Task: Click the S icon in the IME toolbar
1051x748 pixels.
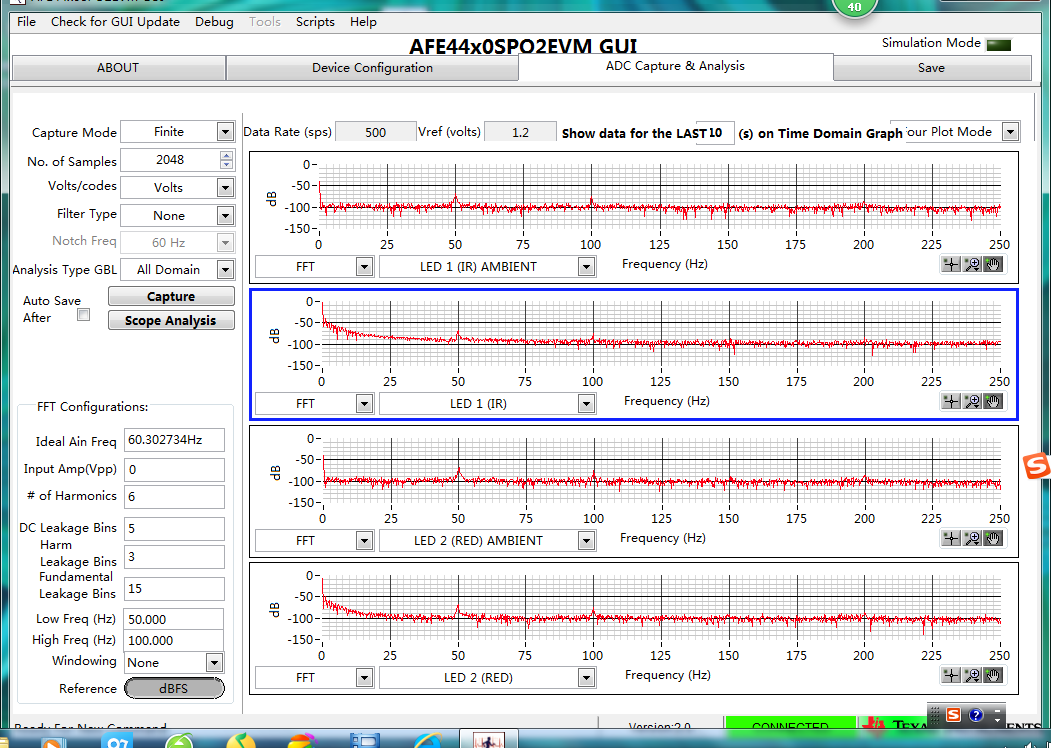Action: [x=953, y=715]
